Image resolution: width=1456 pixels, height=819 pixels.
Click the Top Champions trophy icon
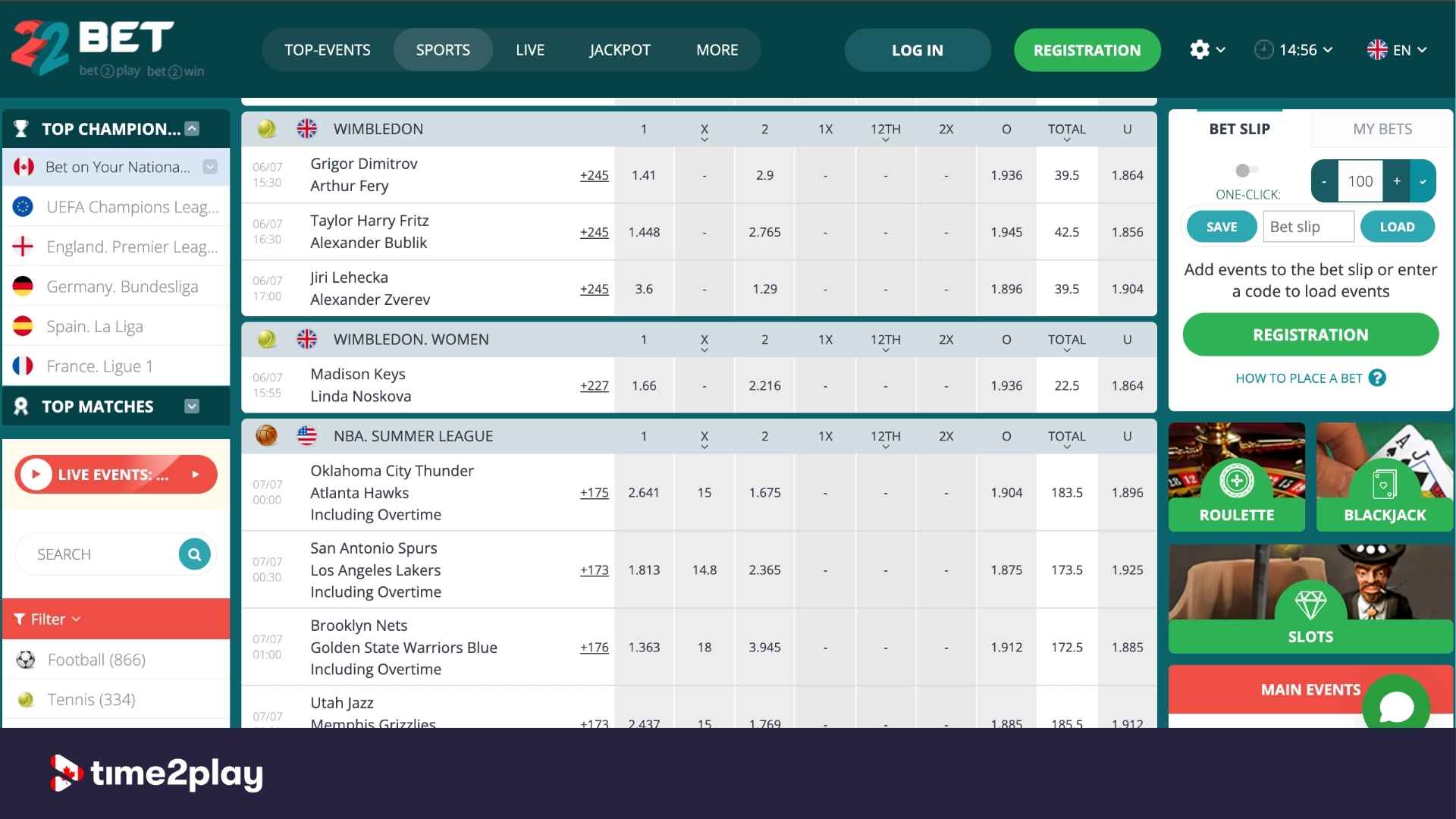tap(21, 129)
